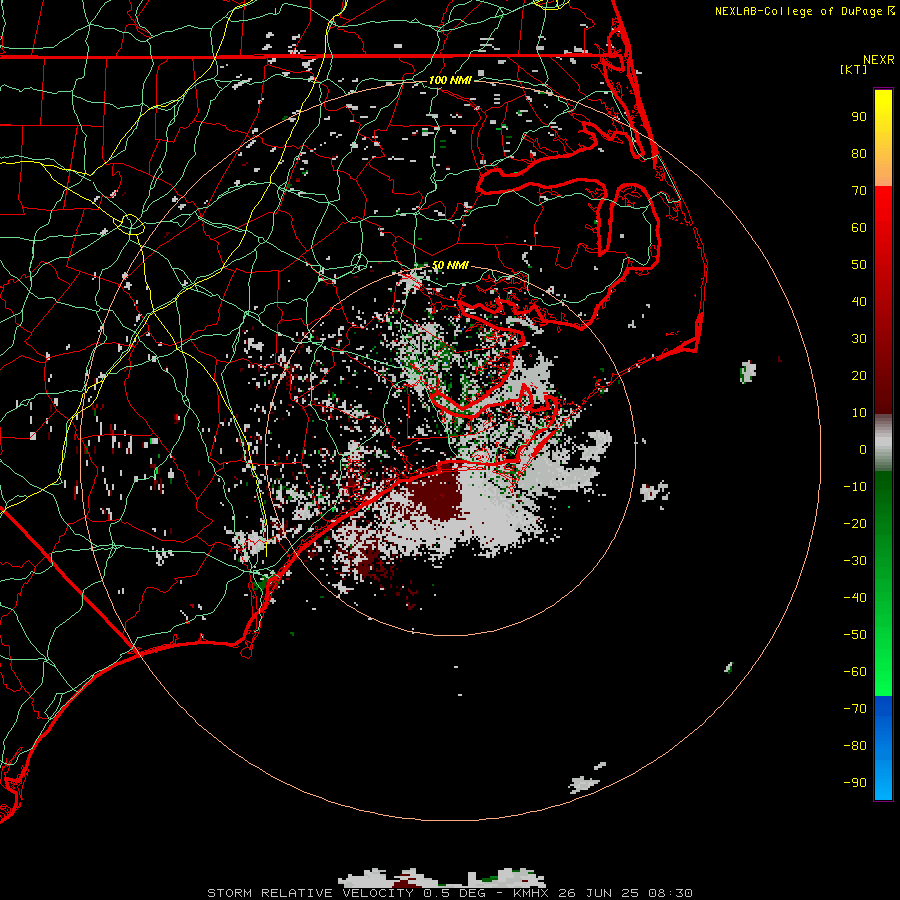Pick the blue segment at the color bar bottom

pos(883,747)
